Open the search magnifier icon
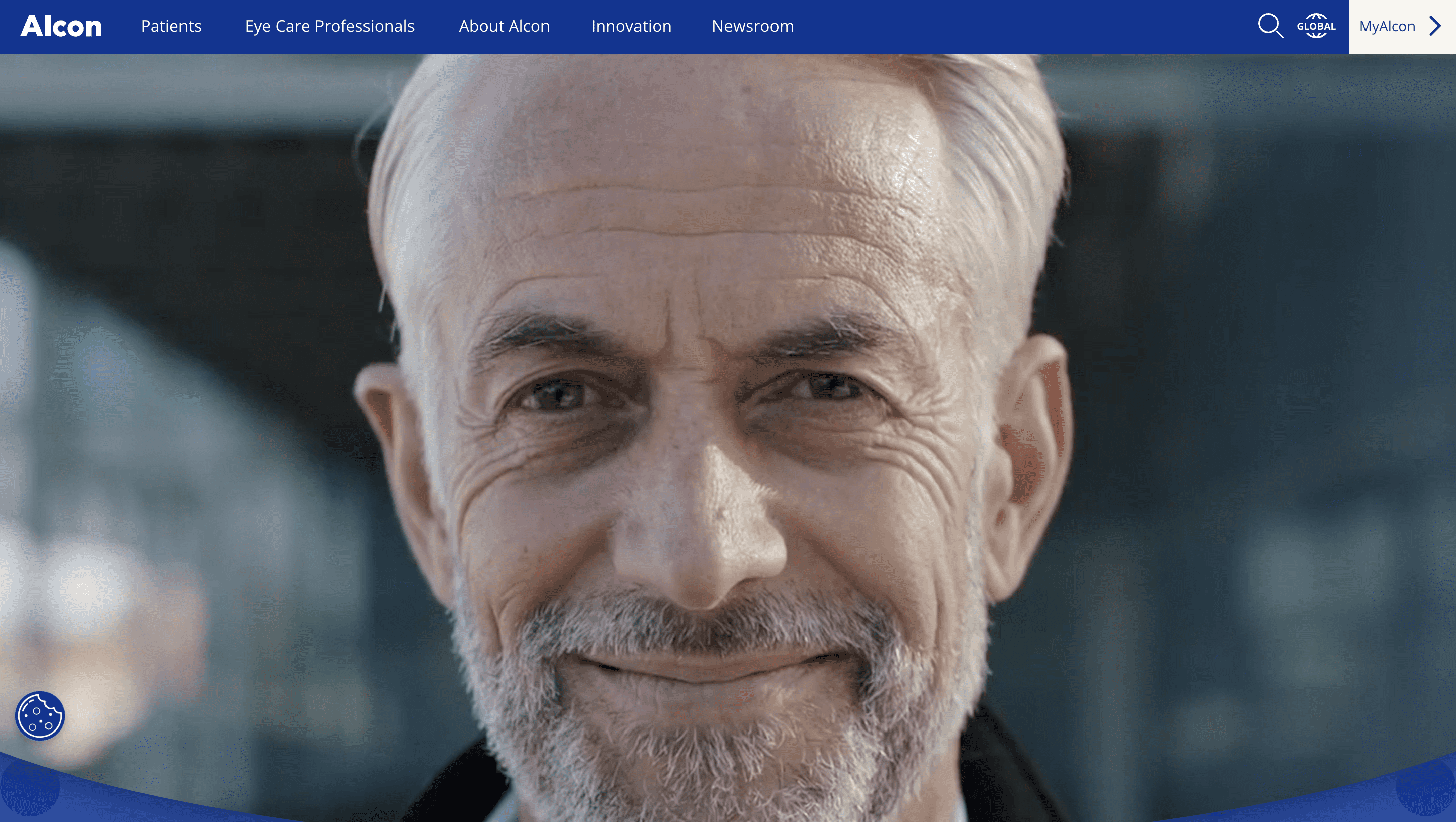Viewport: 1456px width, 822px height. pos(1269,26)
